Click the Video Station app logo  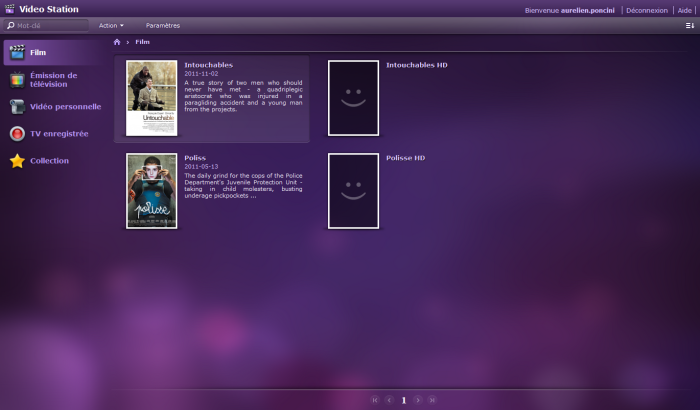pos(10,9)
